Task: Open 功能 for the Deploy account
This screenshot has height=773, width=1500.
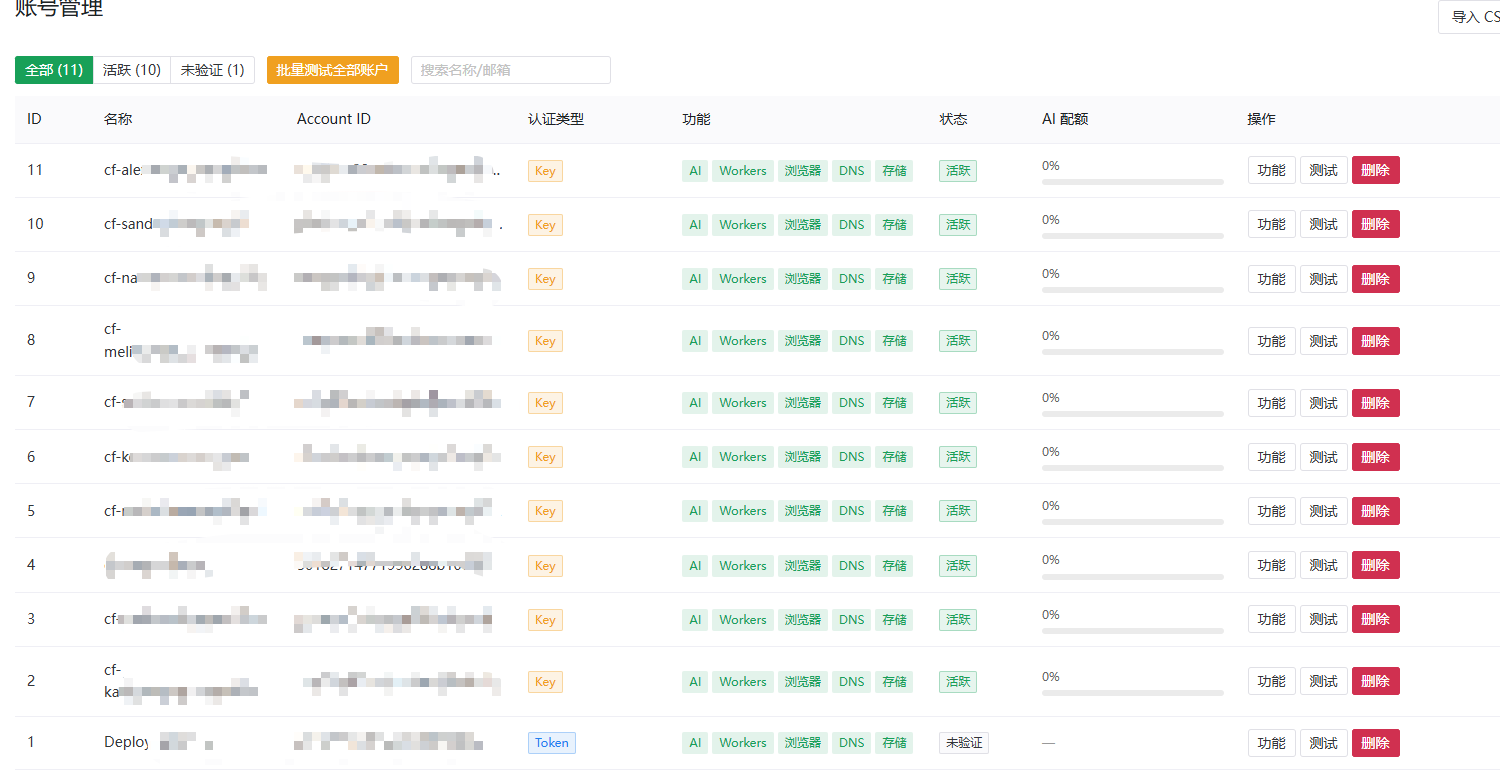Action: pos(1272,743)
